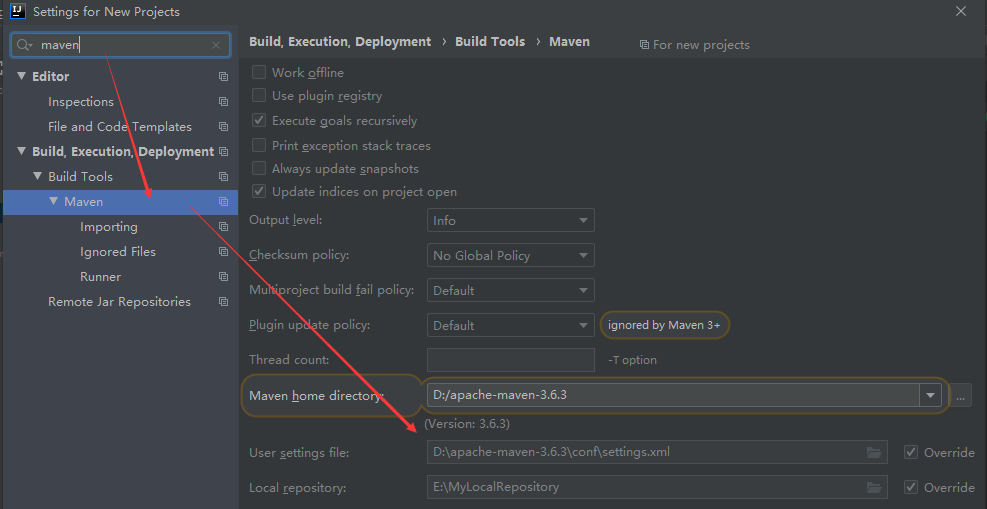Click the copy icon beside Runner

click(223, 277)
